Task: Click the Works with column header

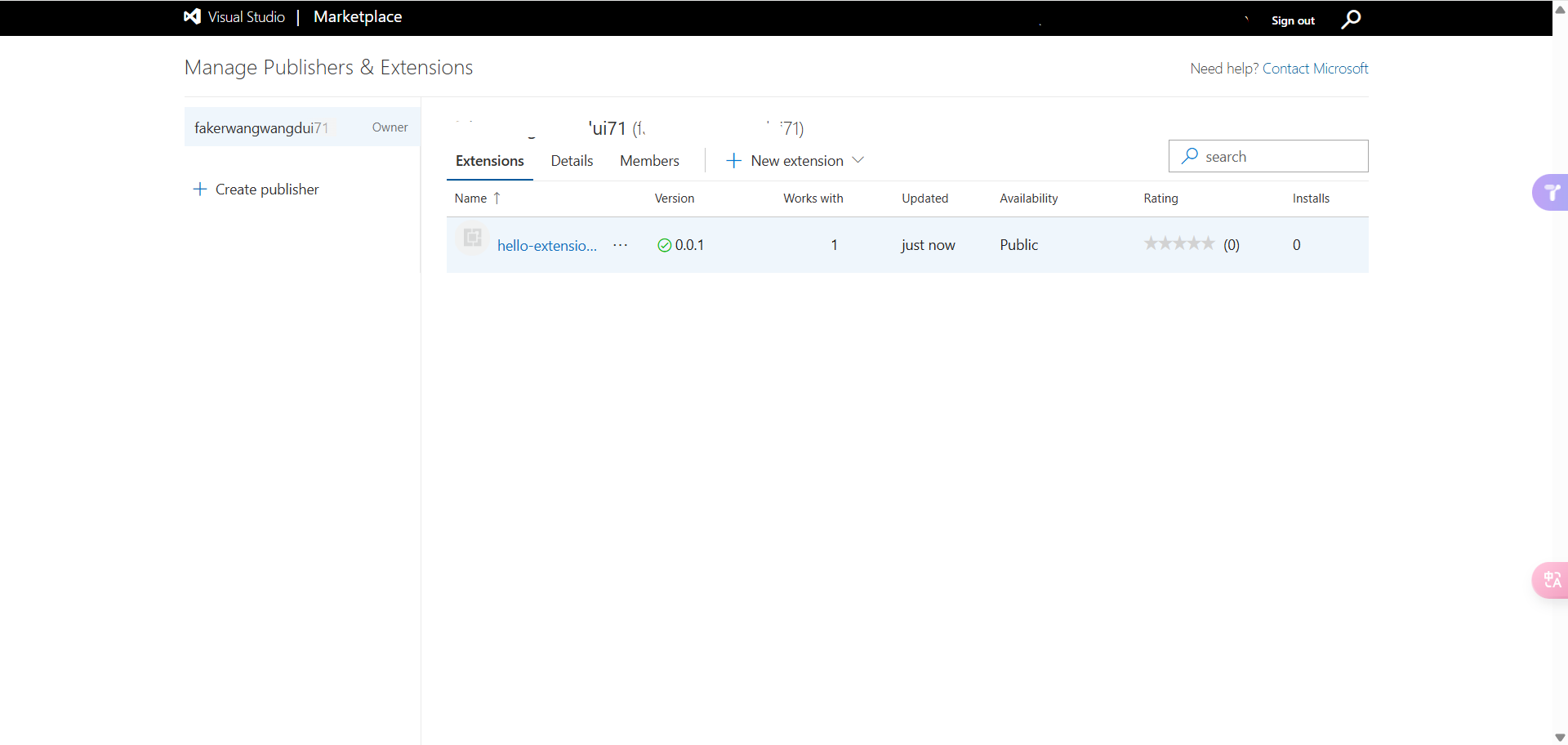Action: click(813, 199)
